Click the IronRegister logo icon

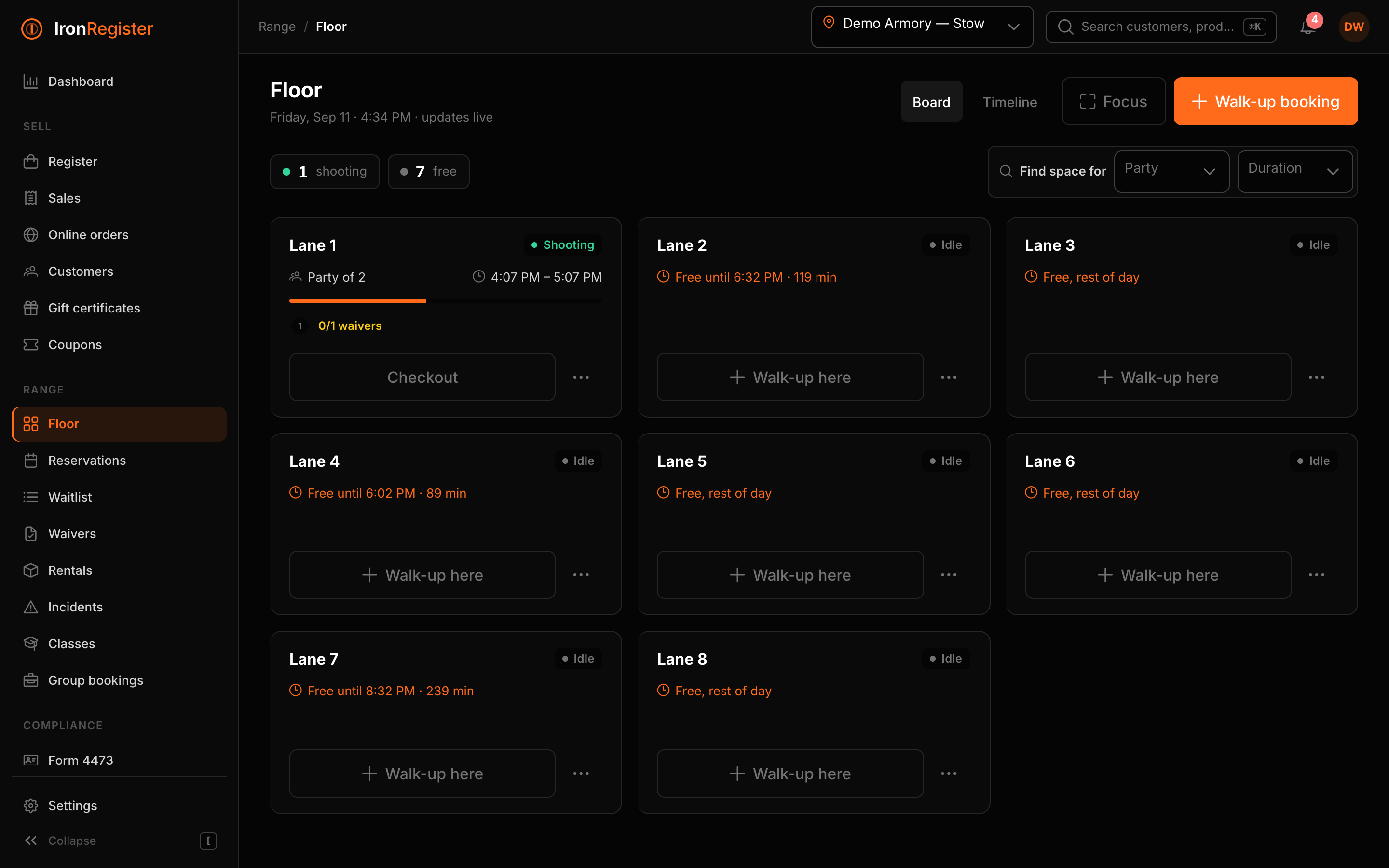coord(31,28)
